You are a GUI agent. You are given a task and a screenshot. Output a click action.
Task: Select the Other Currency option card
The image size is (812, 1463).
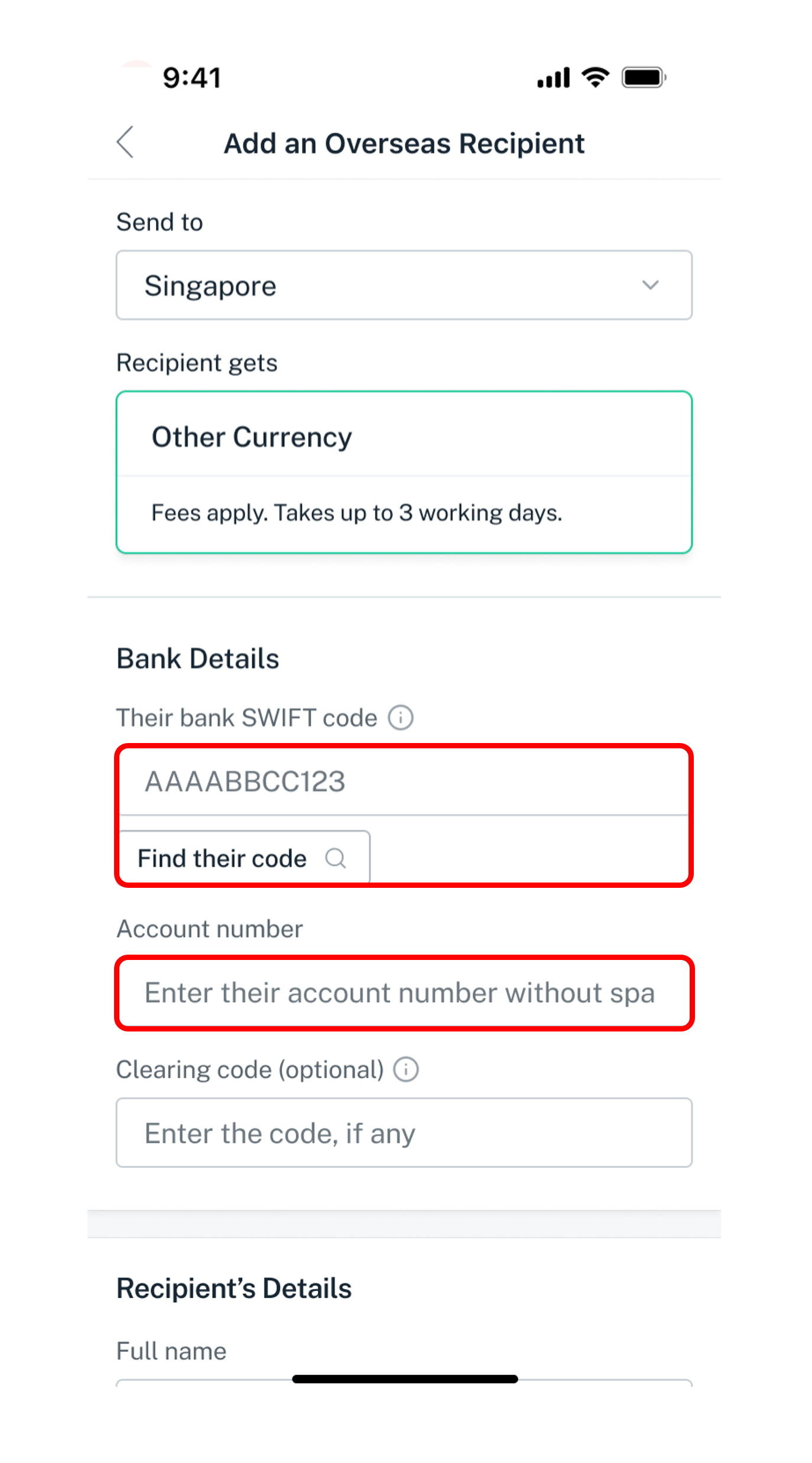click(404, 437)
